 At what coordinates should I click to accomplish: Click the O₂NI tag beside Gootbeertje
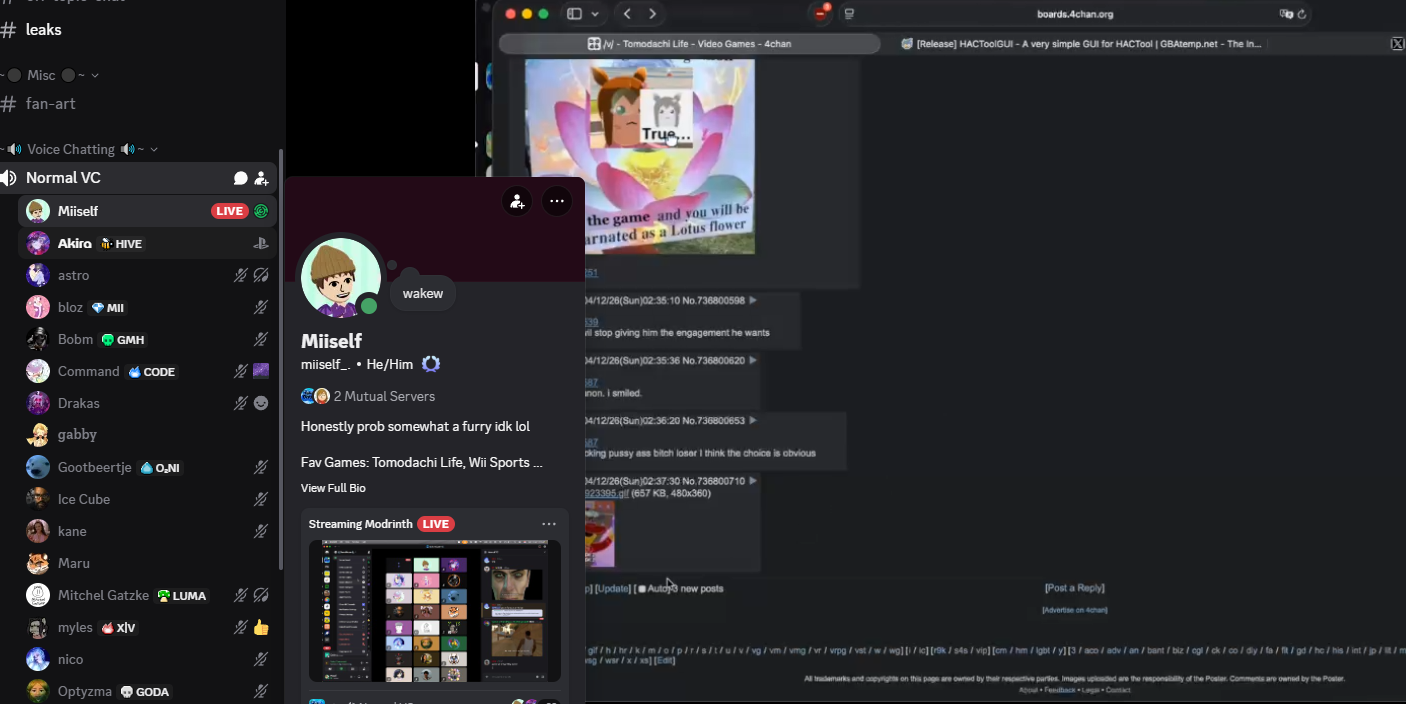coord(161,467)
